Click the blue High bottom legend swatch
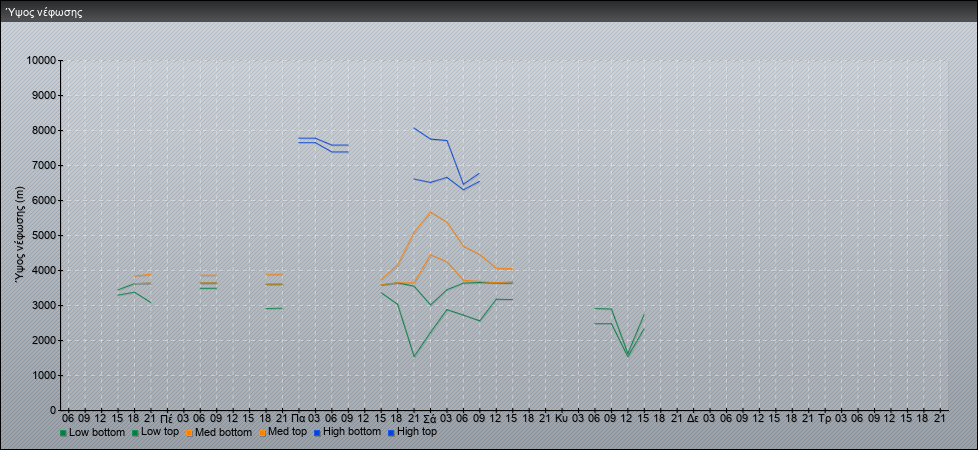This screenshot has height=450, width=978. 317,432
